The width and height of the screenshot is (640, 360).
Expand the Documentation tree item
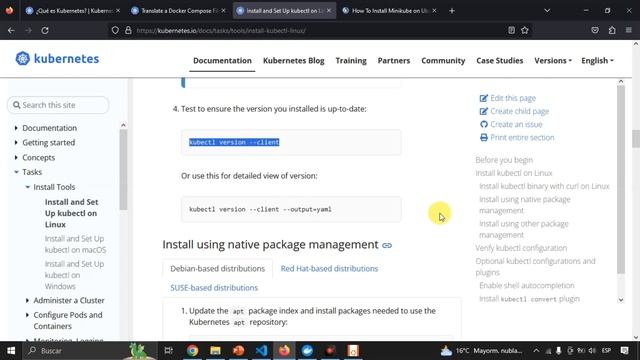(x=16, y=128)
